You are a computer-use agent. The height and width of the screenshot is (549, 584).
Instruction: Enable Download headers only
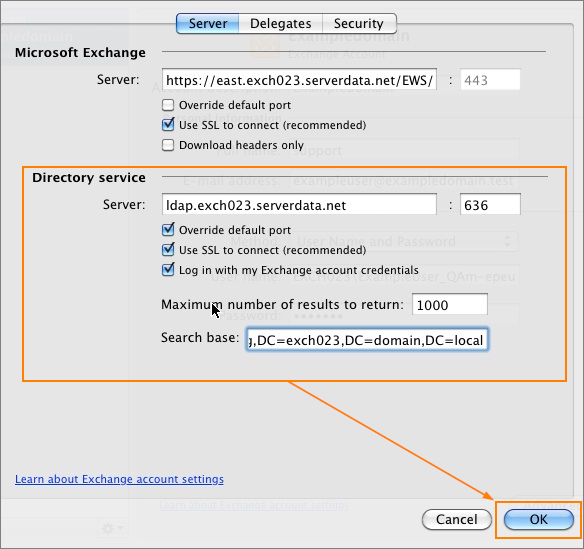(168, 145)
